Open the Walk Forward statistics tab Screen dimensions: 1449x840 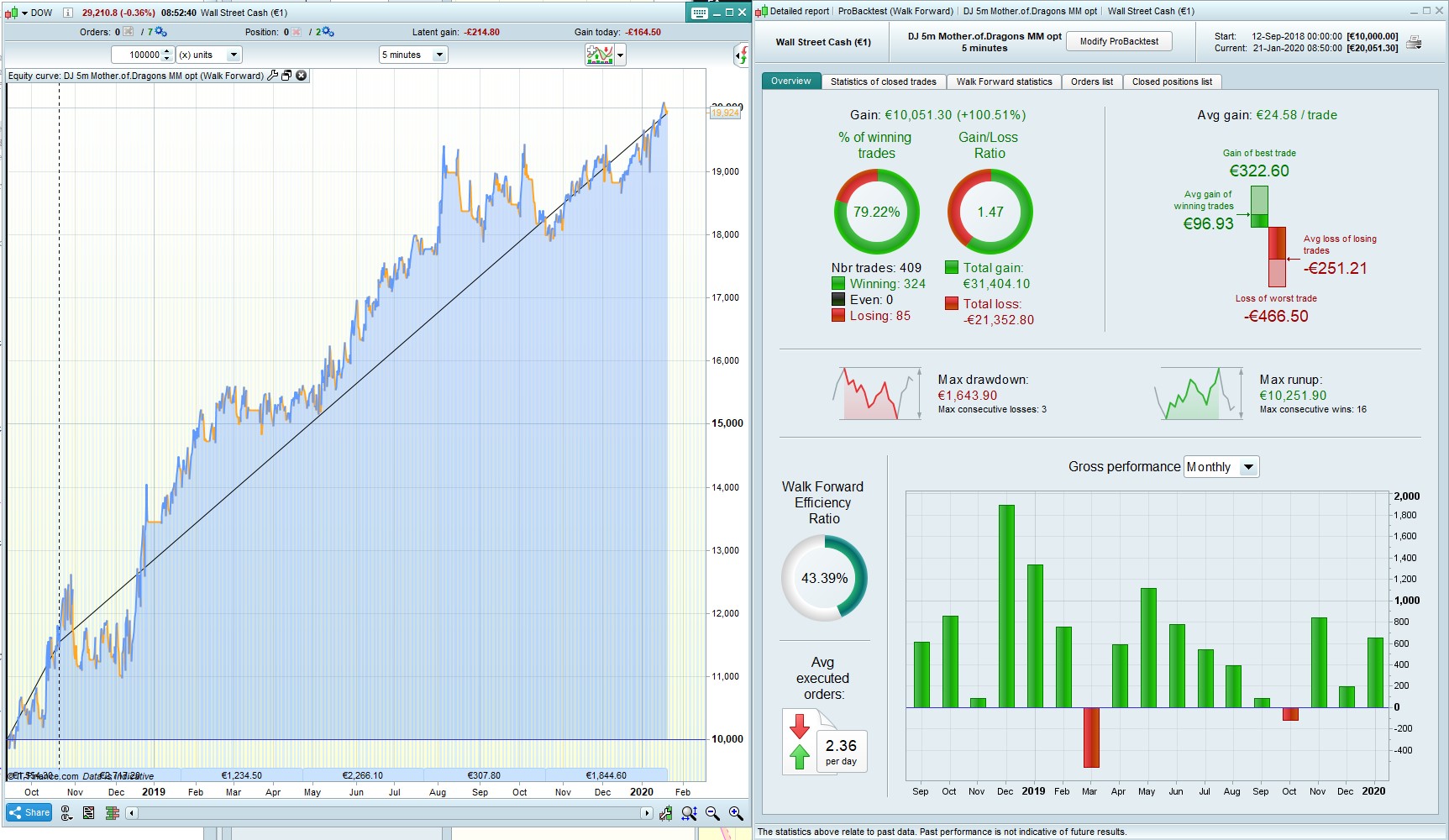[1004, 81]
